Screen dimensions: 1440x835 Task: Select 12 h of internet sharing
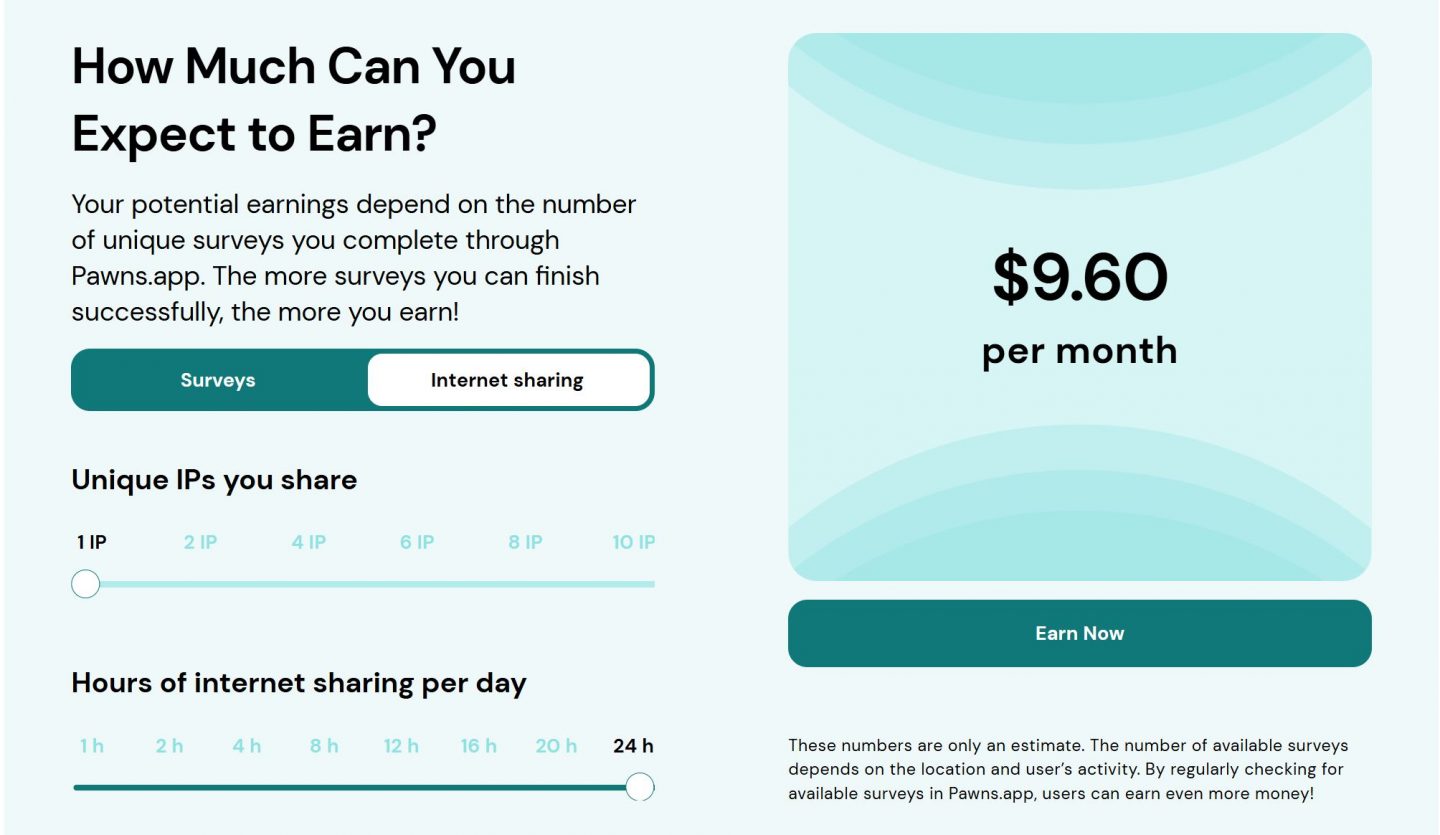[x=401, y=745]
